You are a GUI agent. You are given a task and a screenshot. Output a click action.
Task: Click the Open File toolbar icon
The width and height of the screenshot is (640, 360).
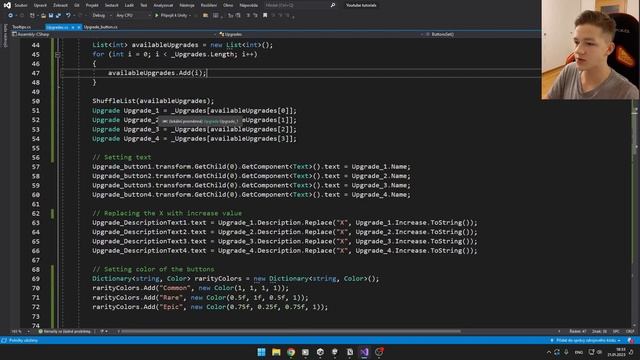pyautogui.click(x=43, y=16)
